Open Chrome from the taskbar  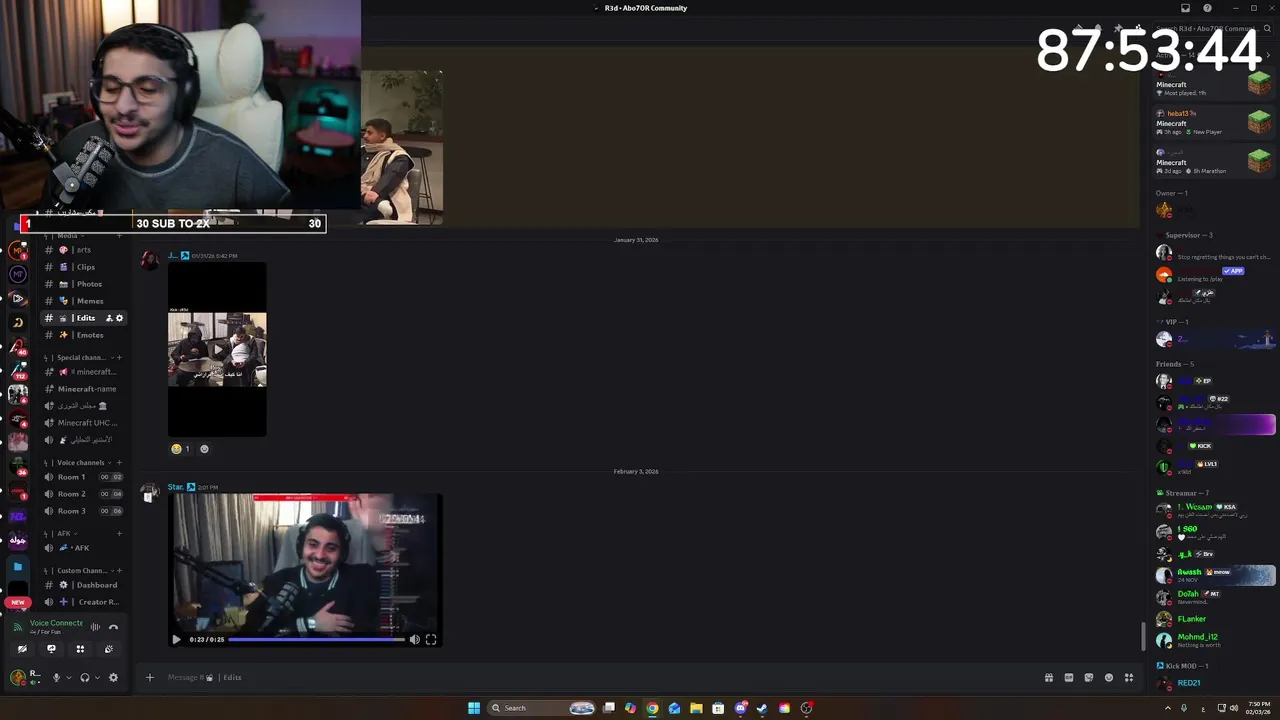(x=652, y=708)
